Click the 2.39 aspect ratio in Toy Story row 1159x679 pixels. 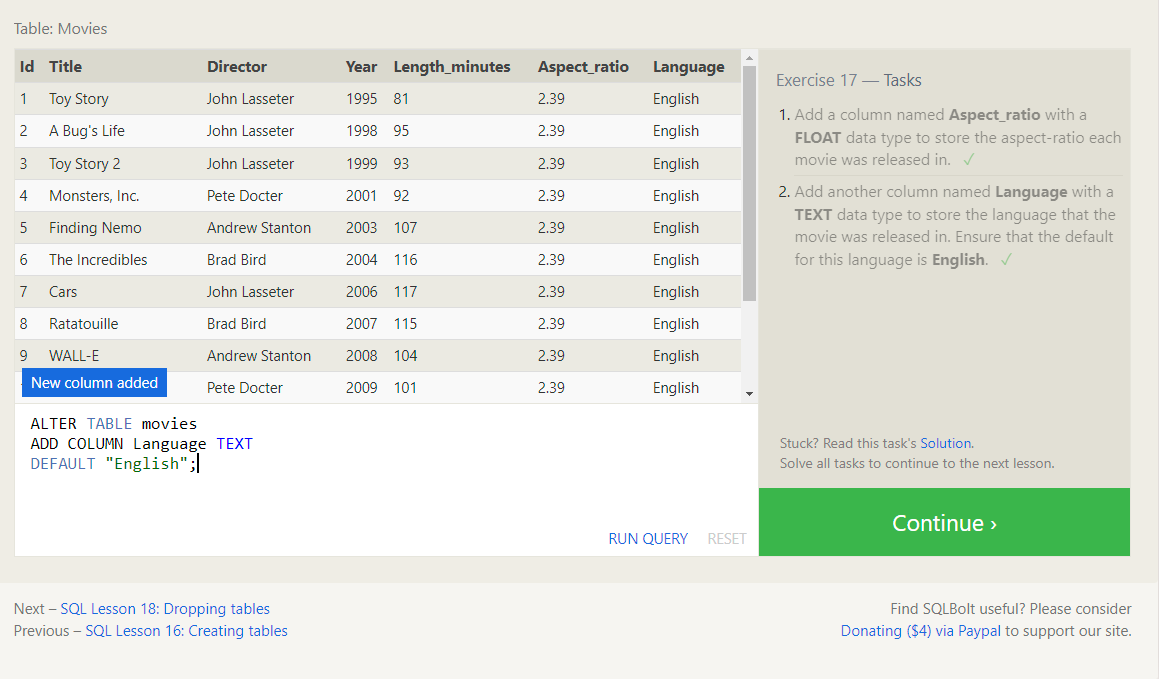[x=551, y=99]
